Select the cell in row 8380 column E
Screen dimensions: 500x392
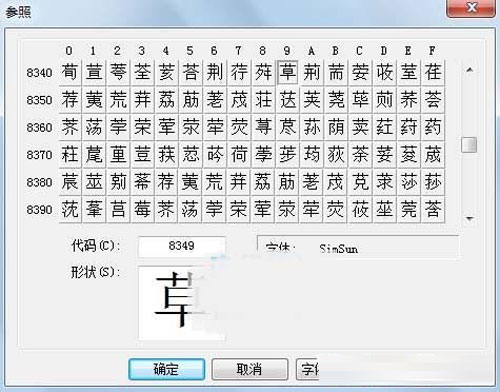coord(409,182)
